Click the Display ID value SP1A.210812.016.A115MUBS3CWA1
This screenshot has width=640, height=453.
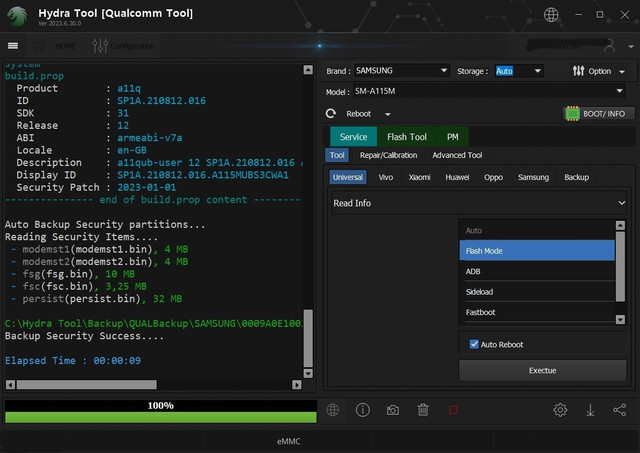(x=203, y=175)
